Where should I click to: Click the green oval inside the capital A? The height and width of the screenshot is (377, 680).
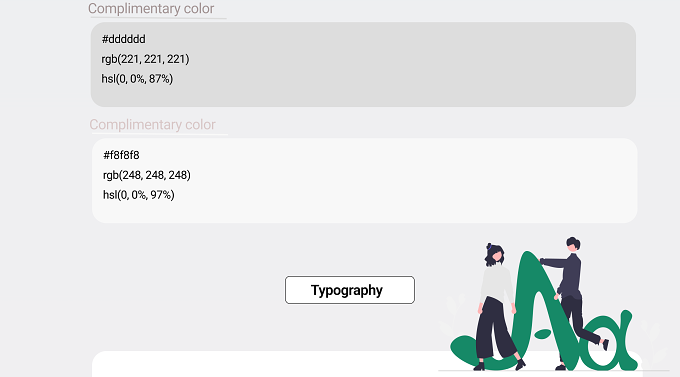click(542, 334)
